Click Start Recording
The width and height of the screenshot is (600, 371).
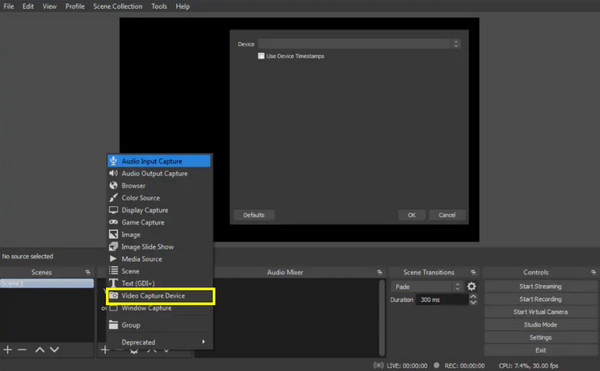click(540, 299)
